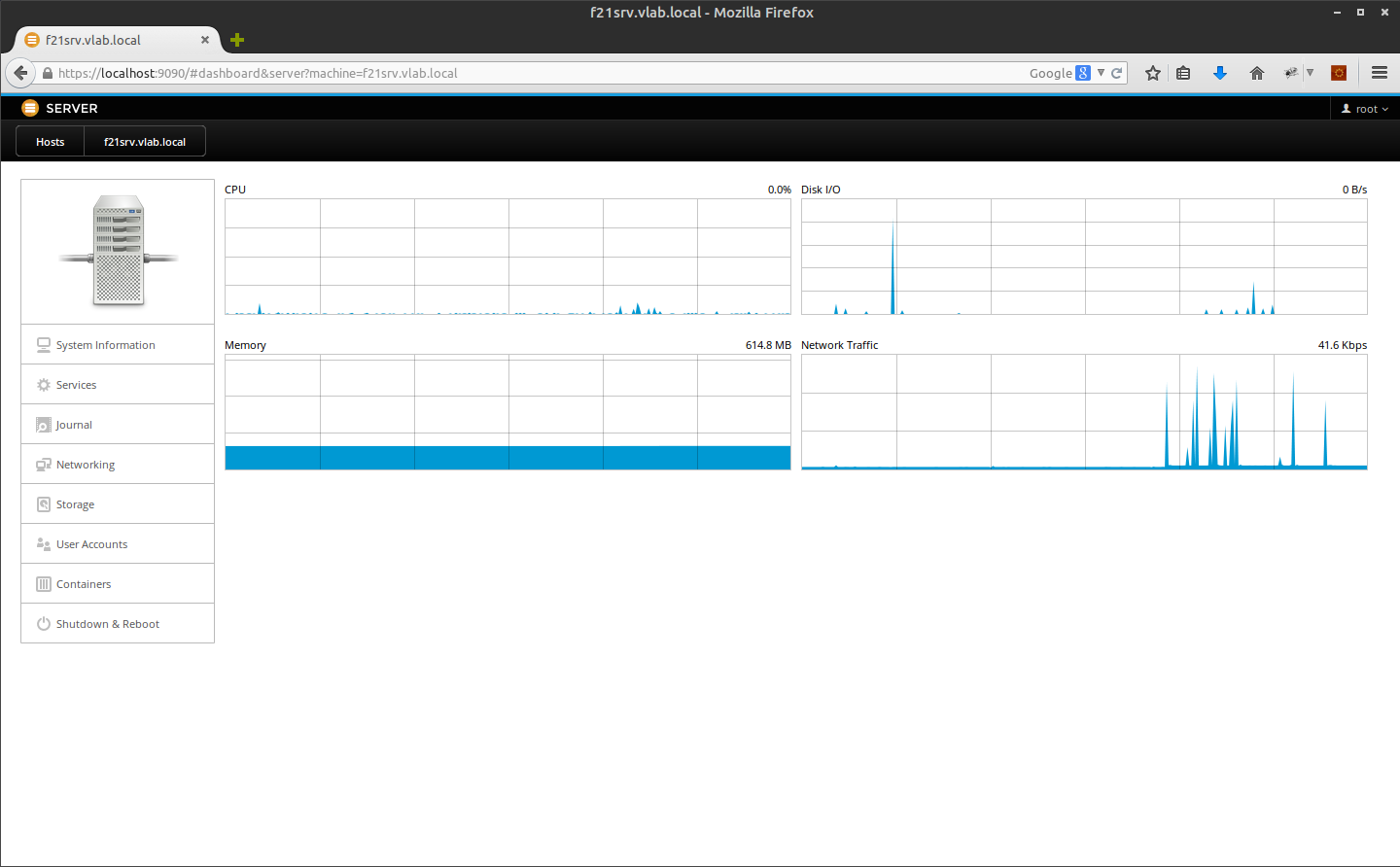Open the Firefox downloads arrow icon
1400x867 pixels.
pos(1220,73)
